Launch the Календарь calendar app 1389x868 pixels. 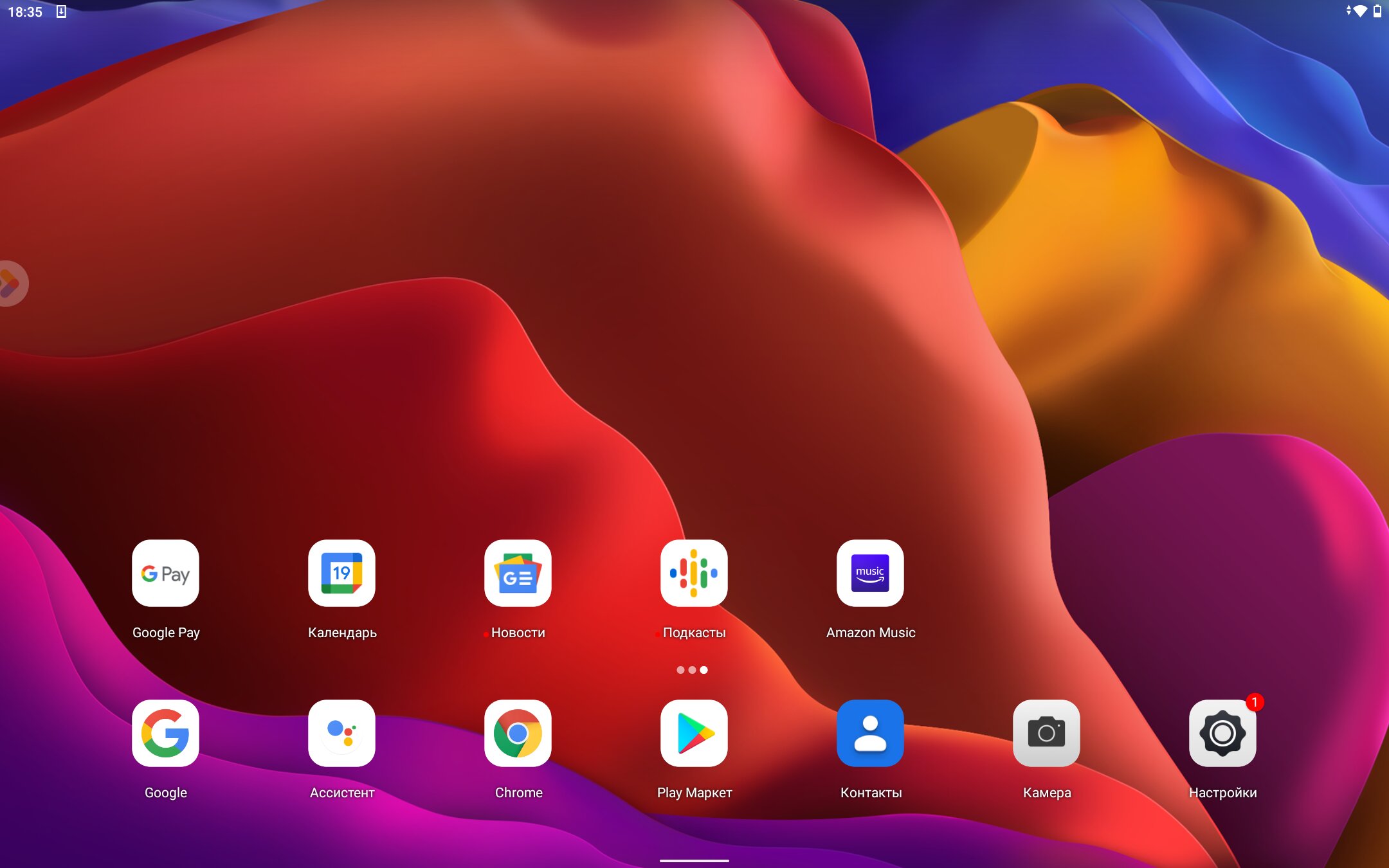341,573
